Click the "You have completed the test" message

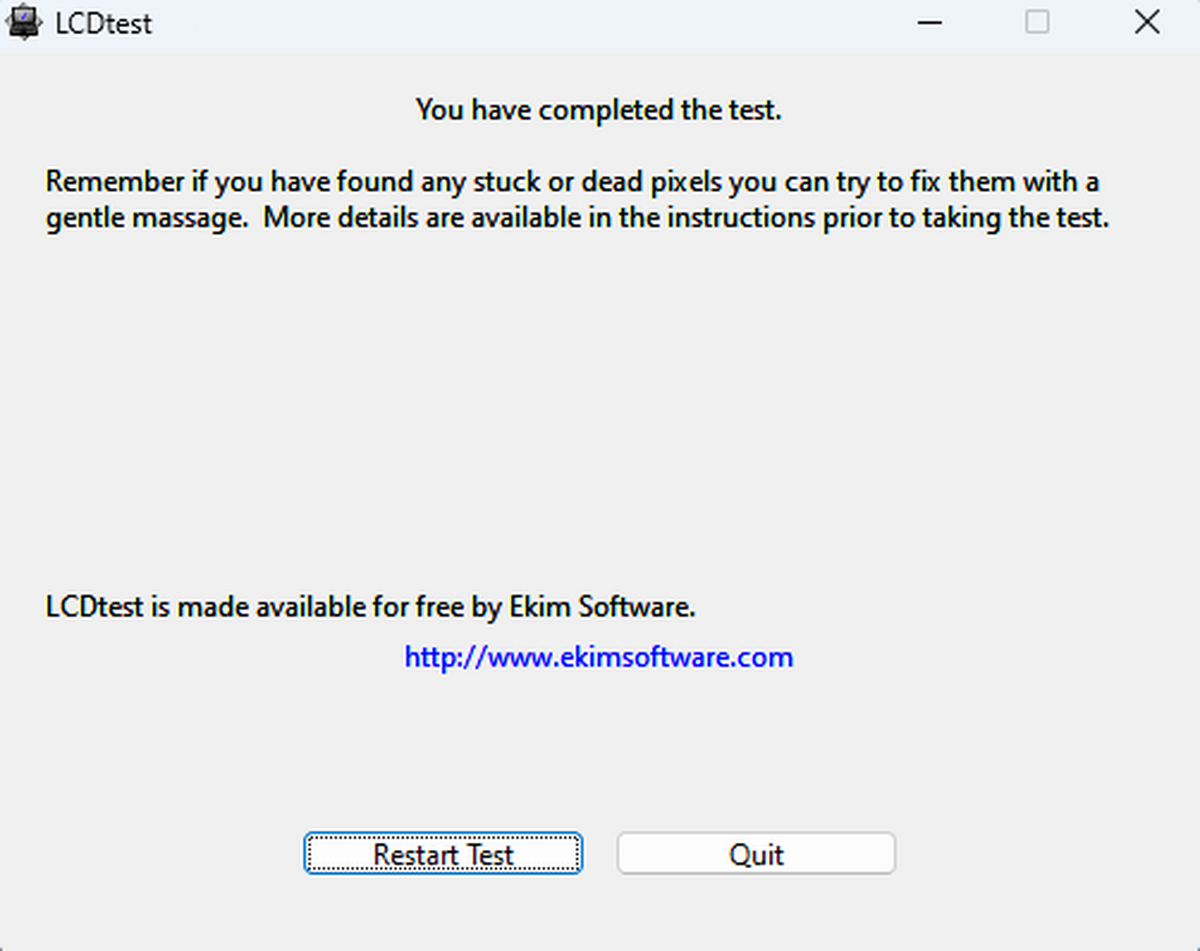[x=598, y=109]
